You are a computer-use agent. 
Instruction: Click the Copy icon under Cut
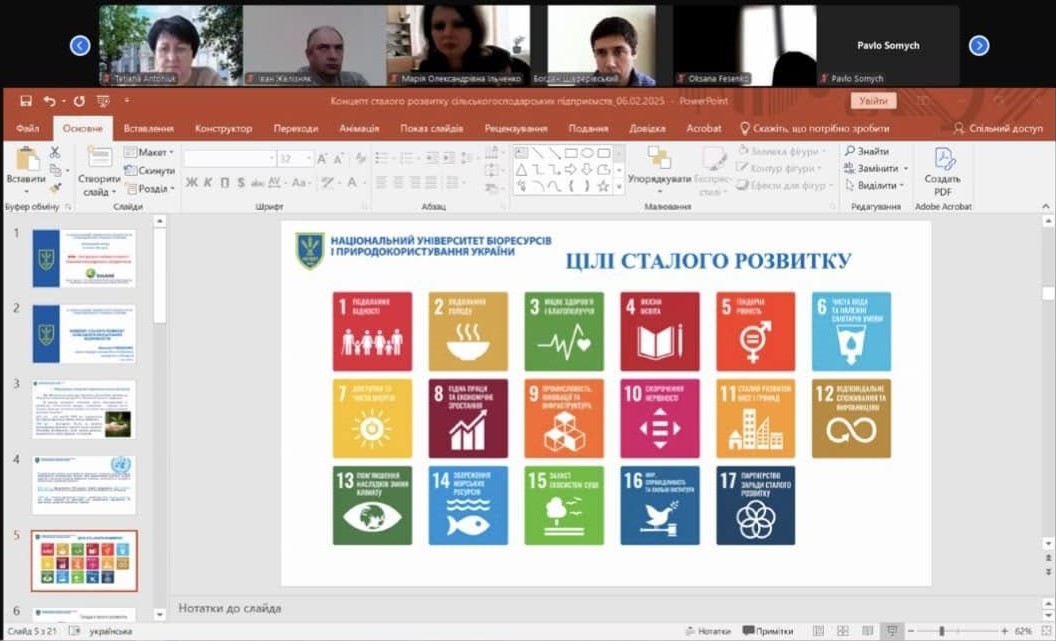coord(55,170)
